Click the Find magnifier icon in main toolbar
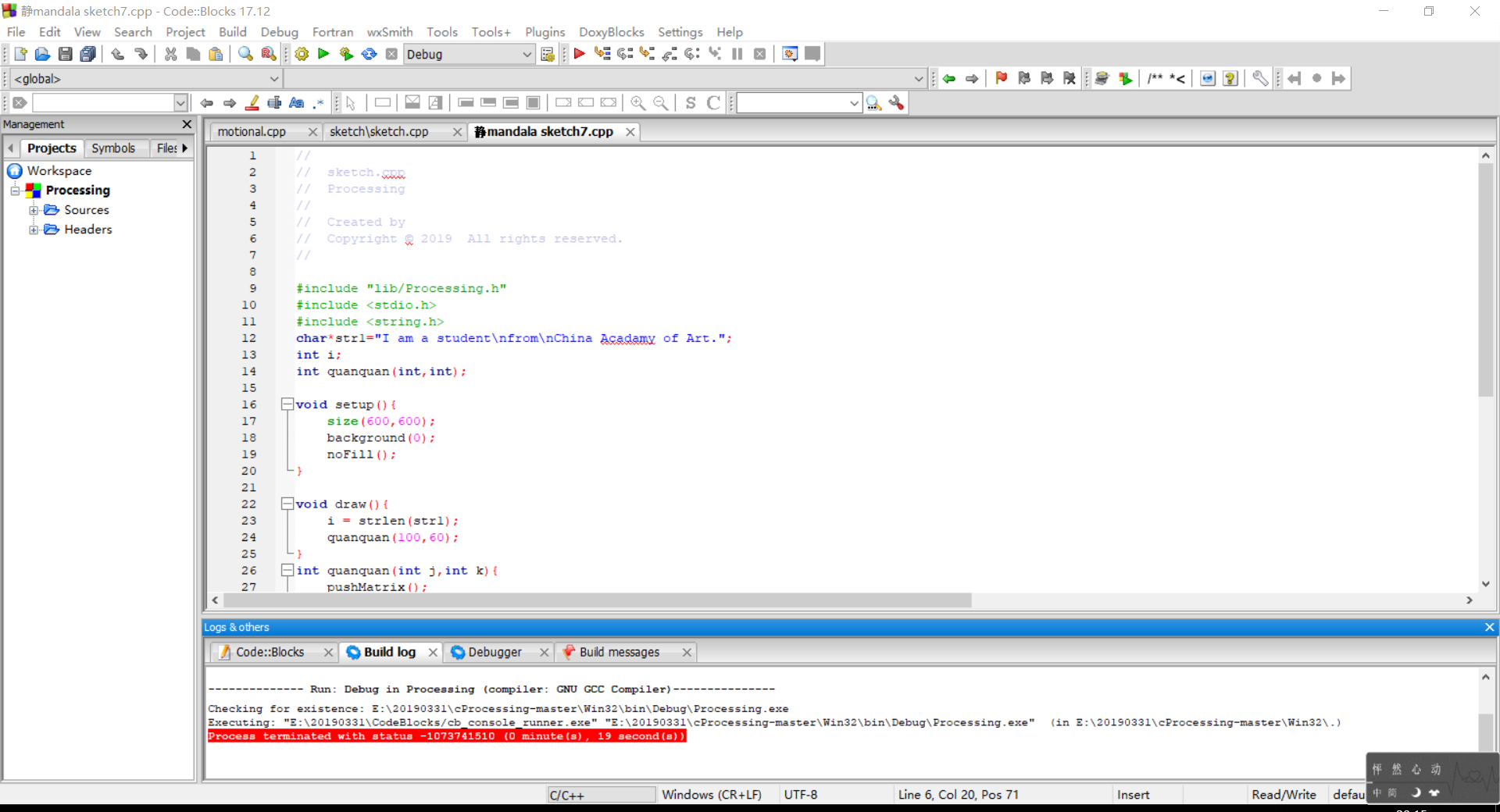The height and width of the screenshot is (812, 1500). click(245, 54)
